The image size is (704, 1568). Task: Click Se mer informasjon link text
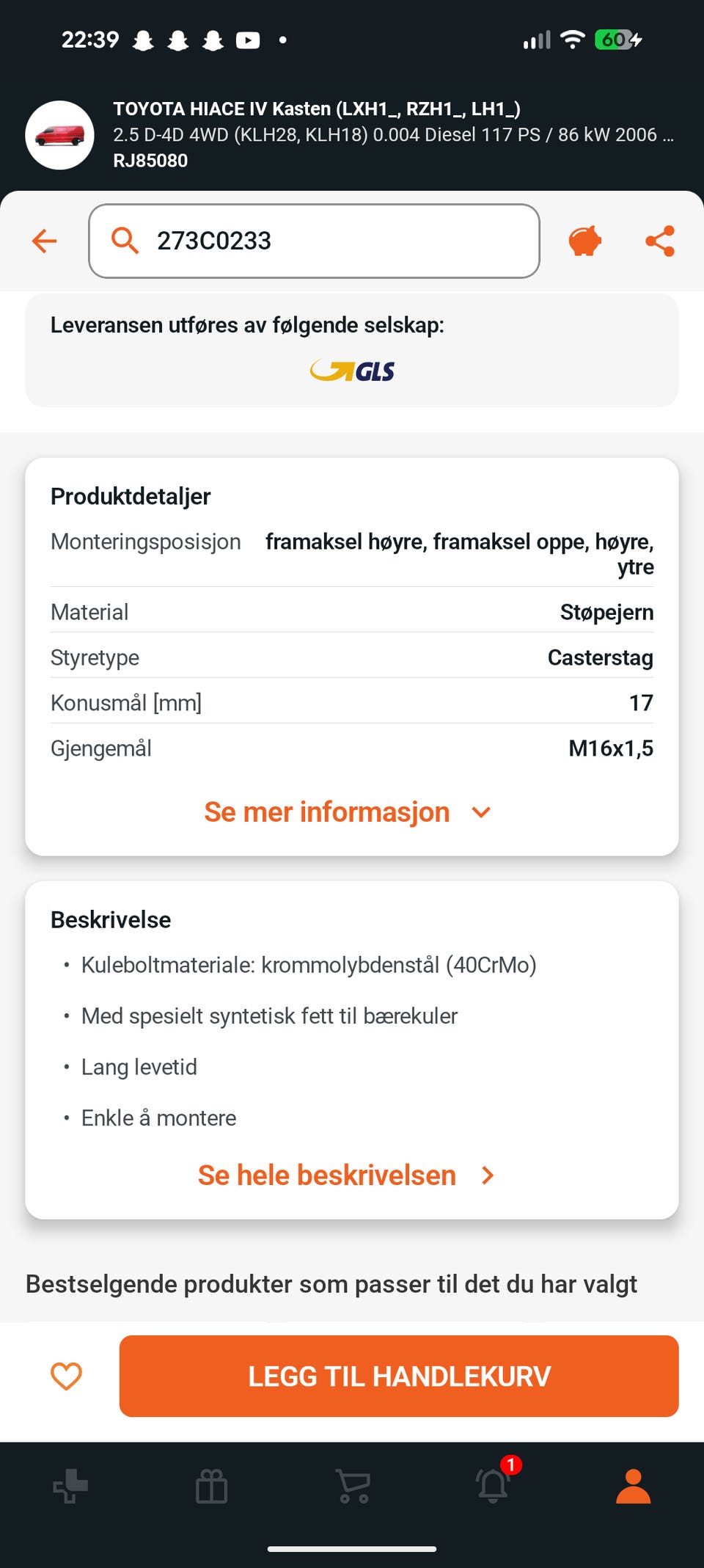327,812
